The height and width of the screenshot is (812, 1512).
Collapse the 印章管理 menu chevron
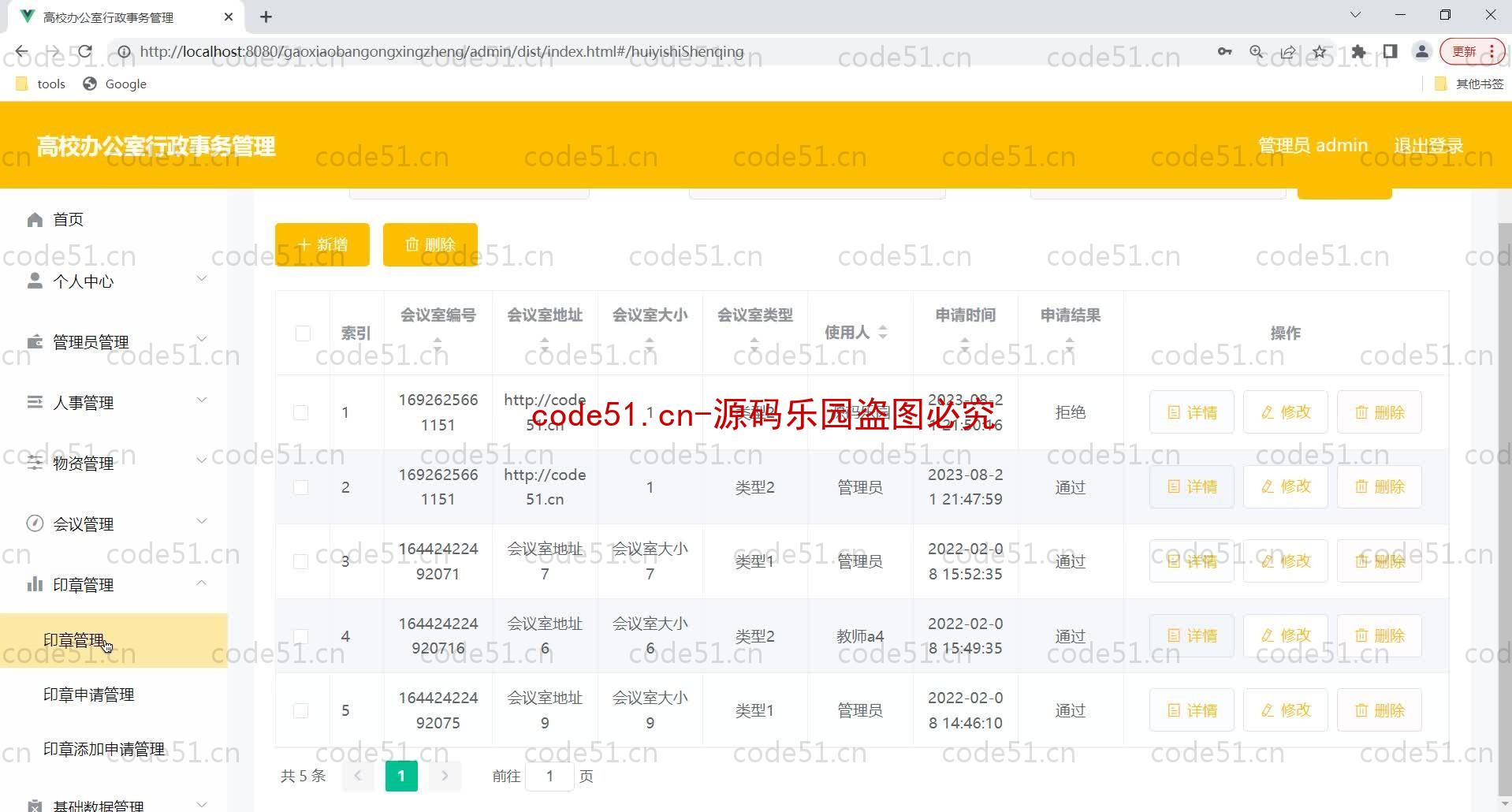tap(202, 583)
